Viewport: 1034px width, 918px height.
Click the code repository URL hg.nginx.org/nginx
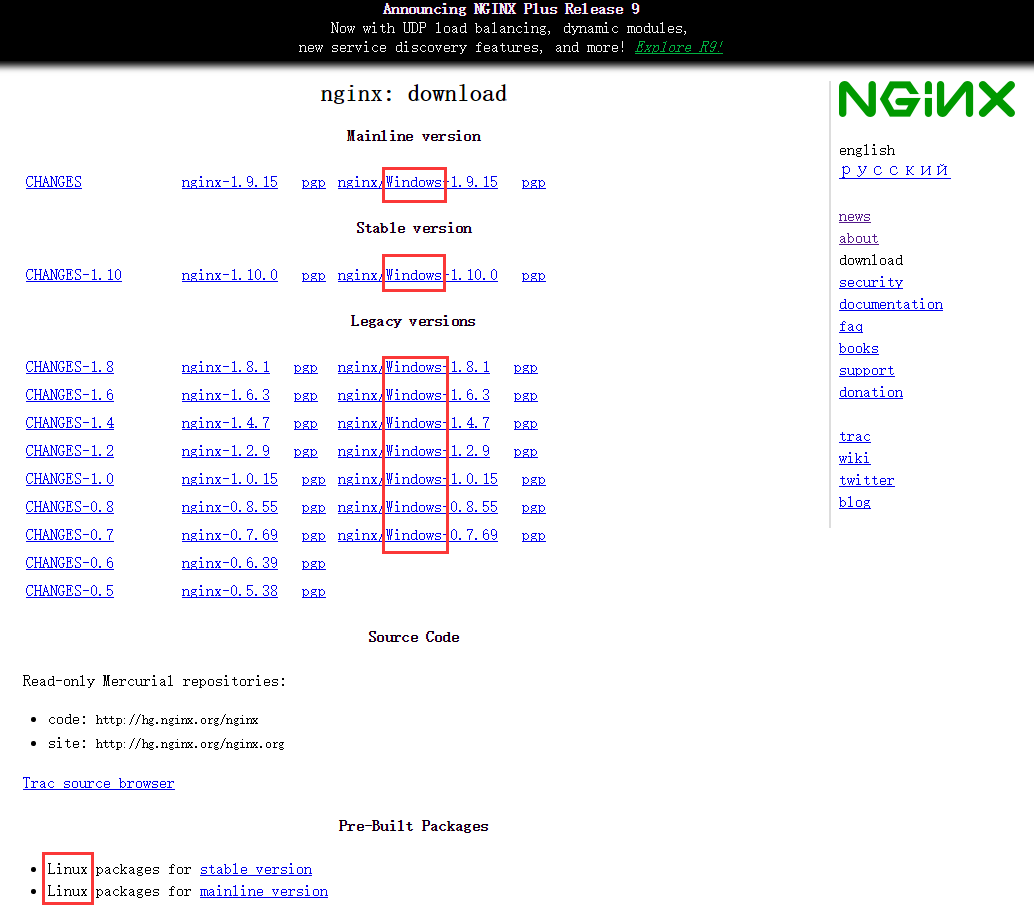point(177,719)
